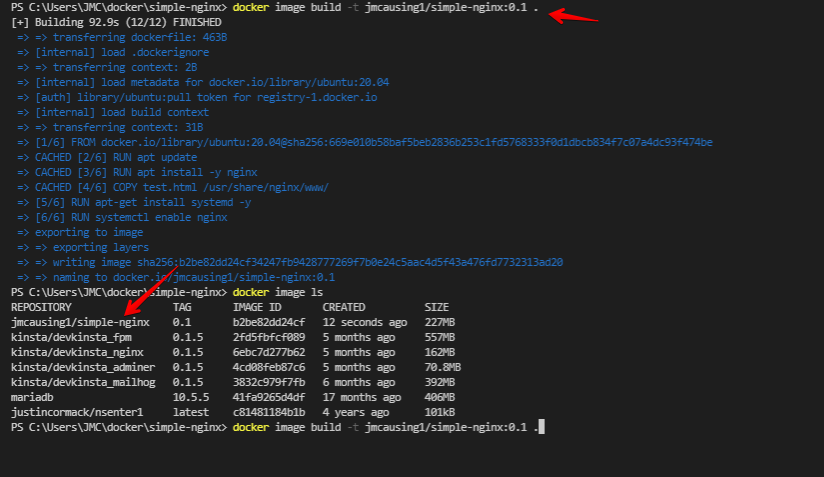Click image ID 'c81481184b1b'
824x477 pixels.
pos(269,412)
